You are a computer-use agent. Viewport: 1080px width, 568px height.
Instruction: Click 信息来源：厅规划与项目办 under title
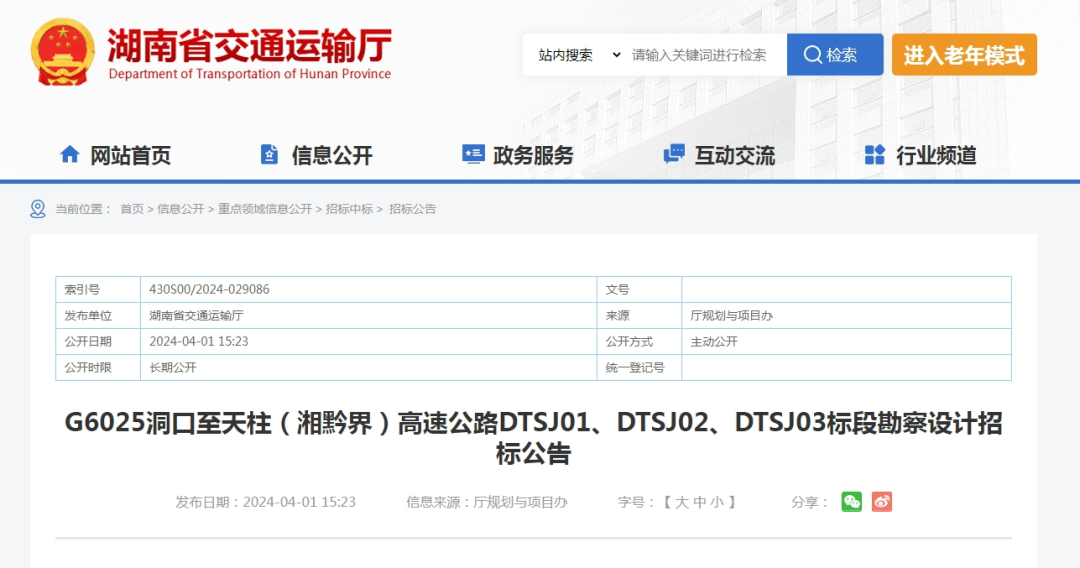point(487,503)
